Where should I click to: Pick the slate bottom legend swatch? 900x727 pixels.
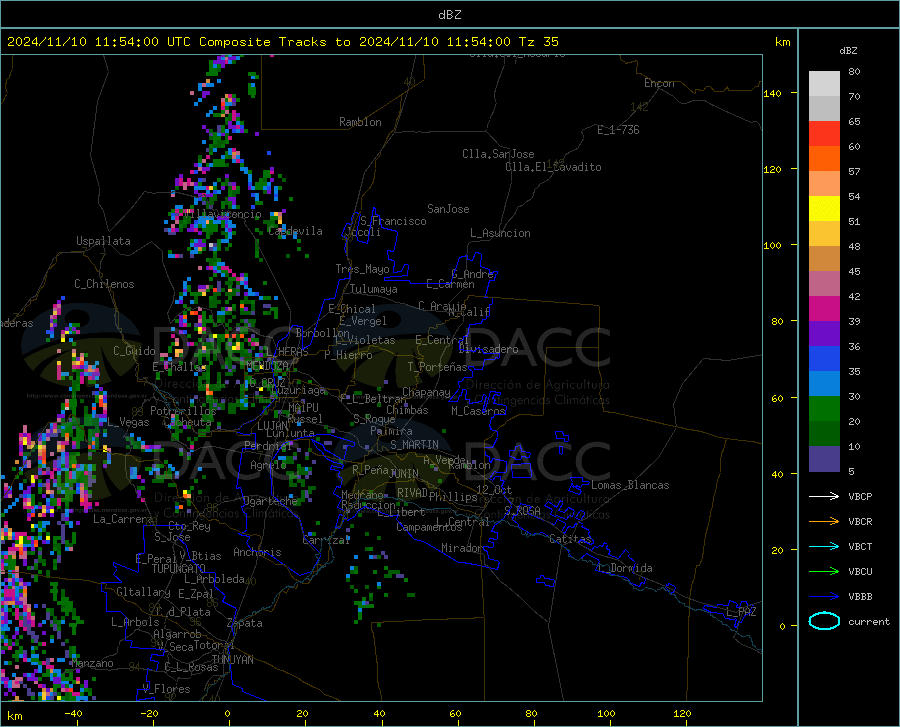click(x=824, y=459)
